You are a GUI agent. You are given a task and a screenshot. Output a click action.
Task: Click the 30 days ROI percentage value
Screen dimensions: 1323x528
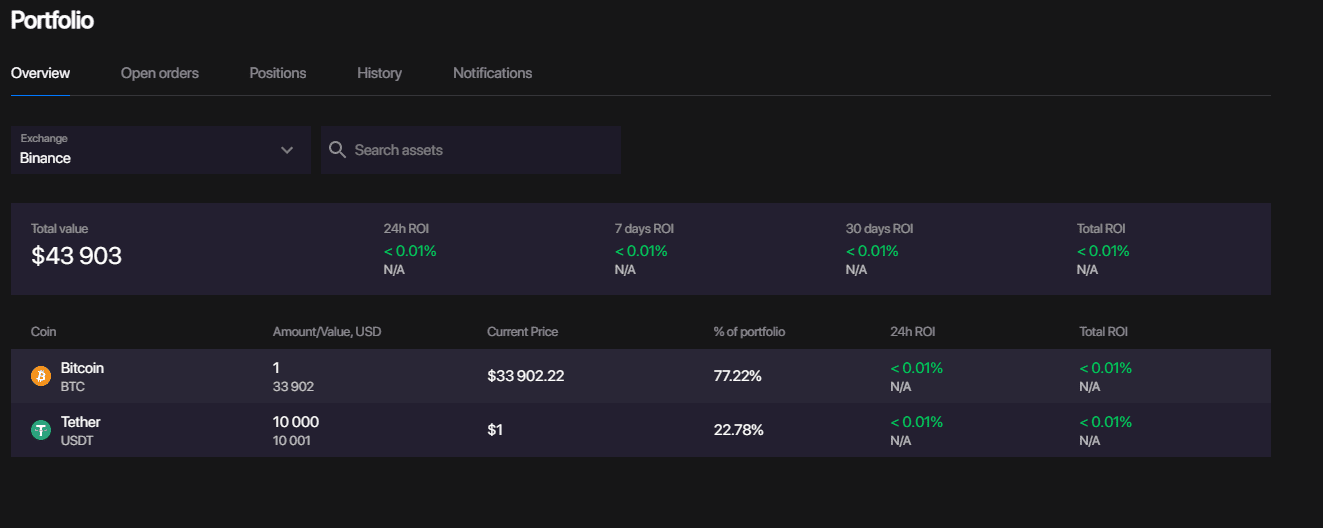coord(872,251)
